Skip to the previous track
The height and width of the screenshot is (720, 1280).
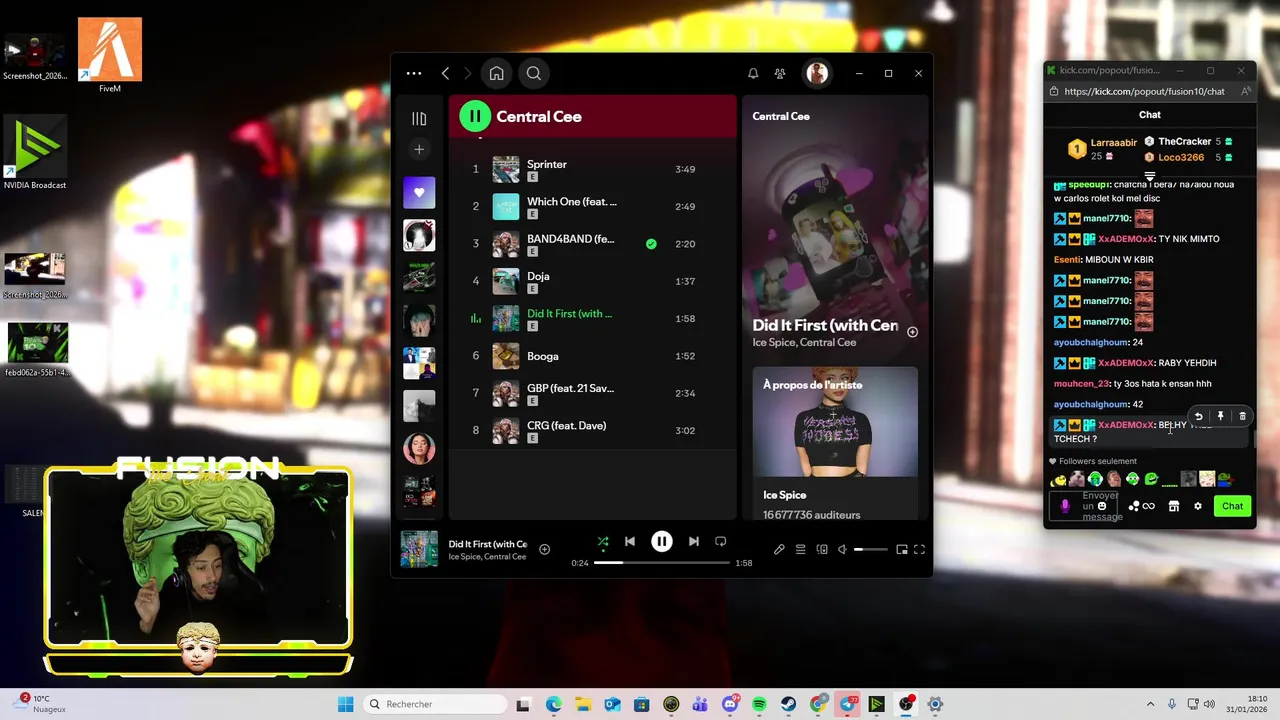click(630, 542)
